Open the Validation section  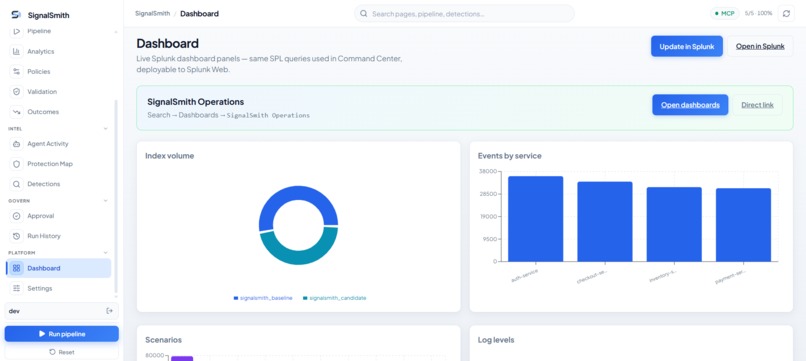(60, 92)
